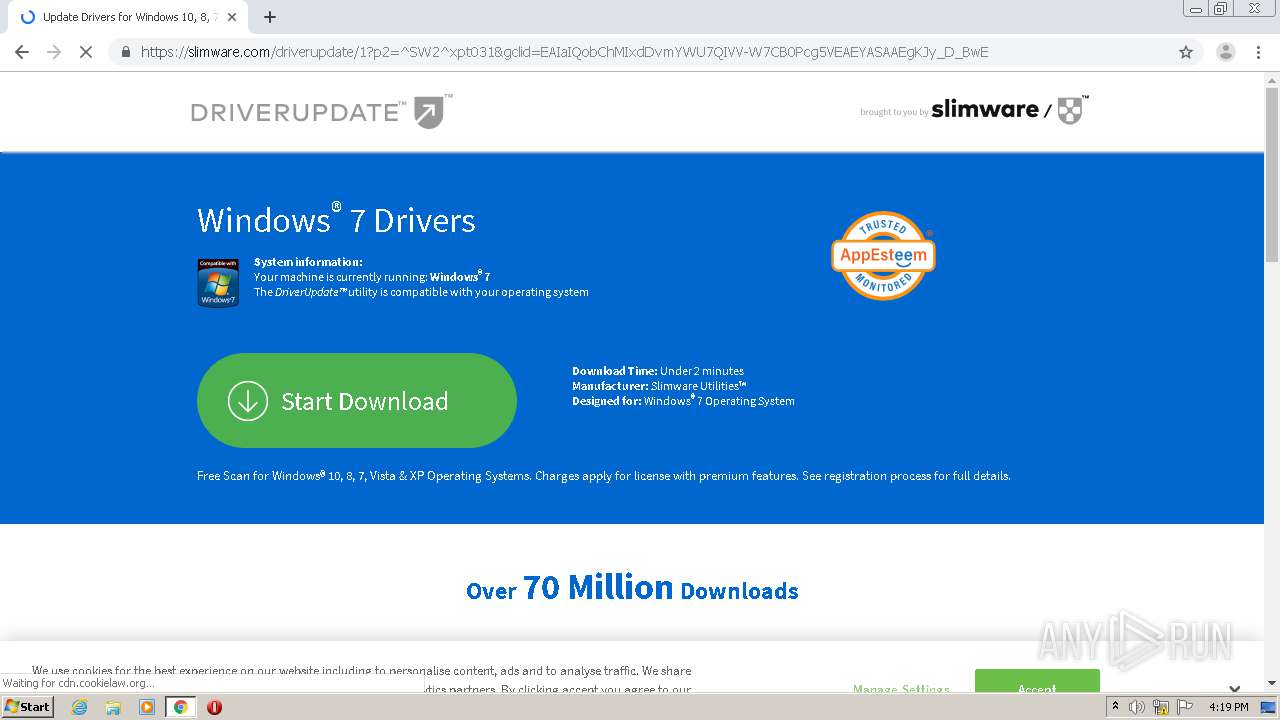Click the address bar URL

(564, 52)
